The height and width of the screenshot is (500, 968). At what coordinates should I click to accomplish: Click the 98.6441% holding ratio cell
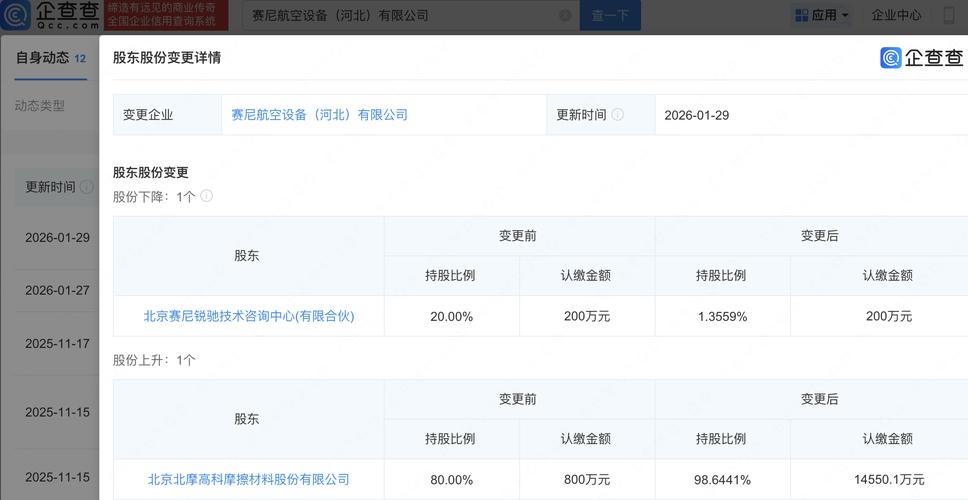pos(722,480)
